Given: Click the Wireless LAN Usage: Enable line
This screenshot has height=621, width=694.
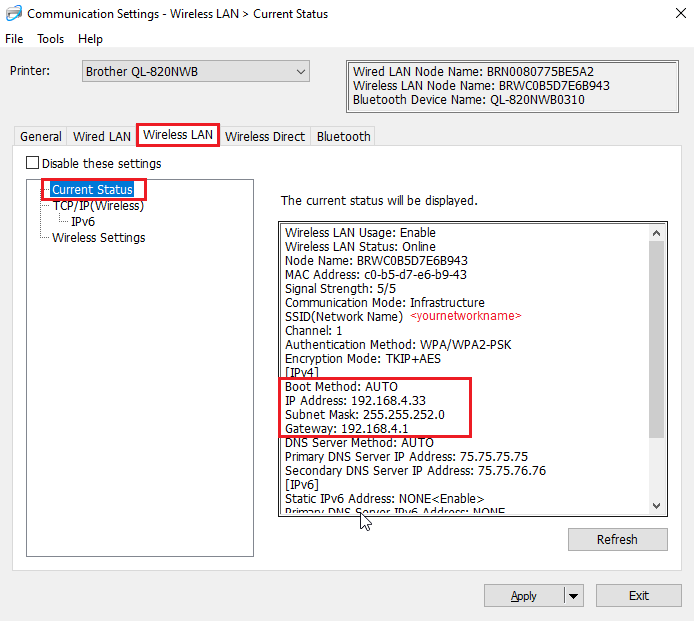Looking at the screenshot, I should point(360,233).
